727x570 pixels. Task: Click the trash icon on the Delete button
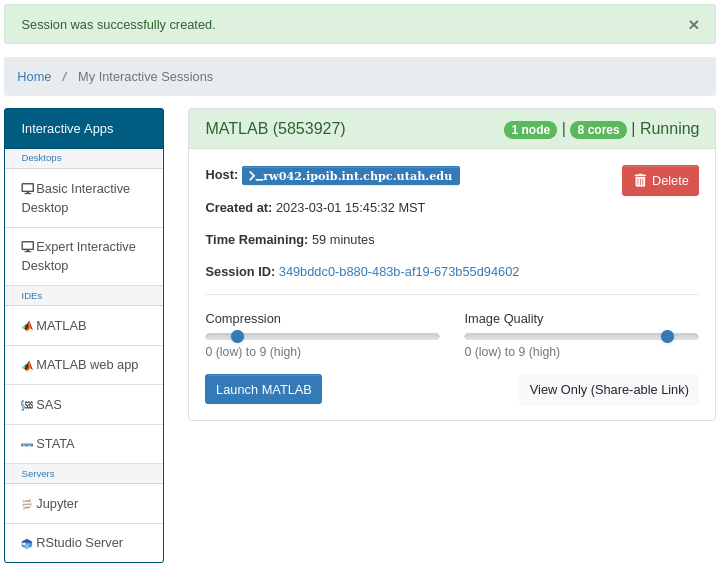(640, 180)
